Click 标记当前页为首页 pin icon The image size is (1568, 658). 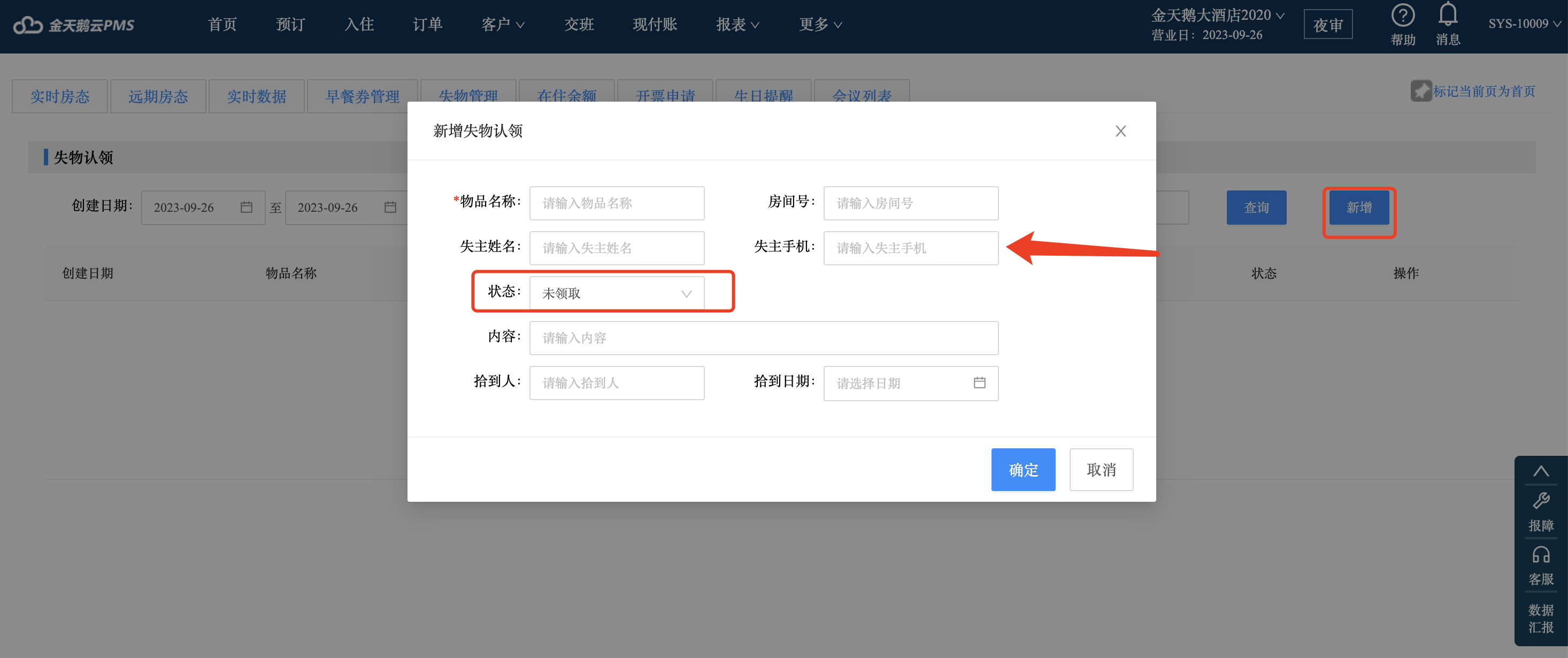pos(1421,91)
